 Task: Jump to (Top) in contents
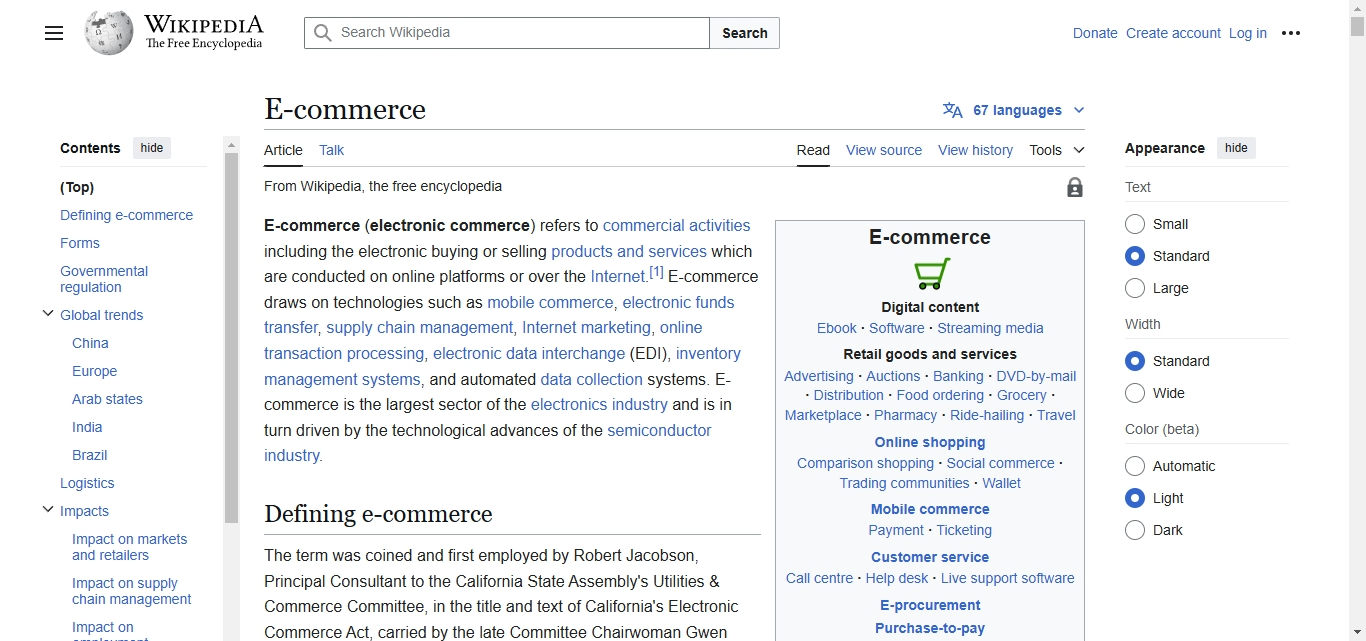coord(77,187)
